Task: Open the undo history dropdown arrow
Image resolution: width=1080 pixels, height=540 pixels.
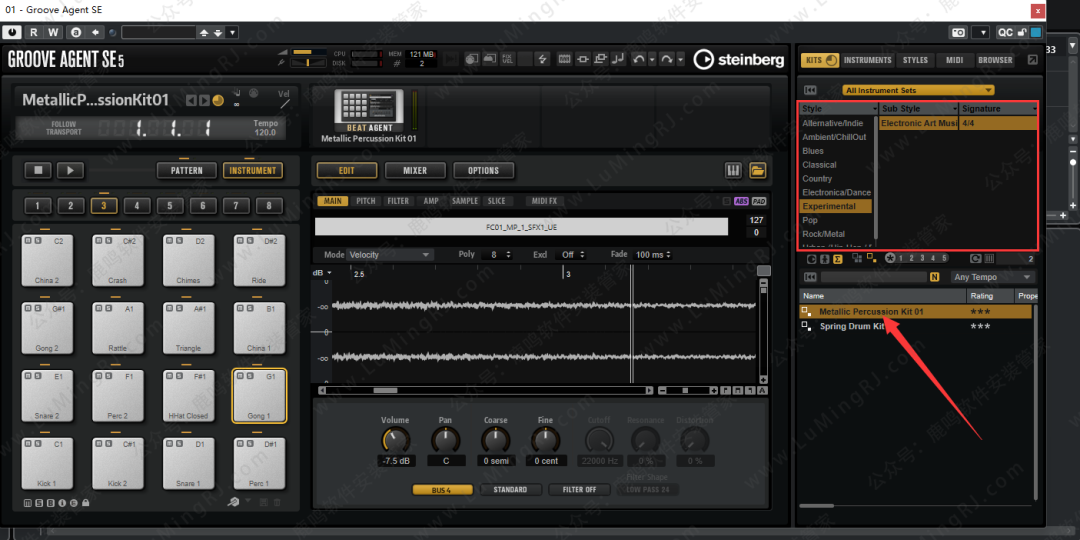Action: point(652,60)
